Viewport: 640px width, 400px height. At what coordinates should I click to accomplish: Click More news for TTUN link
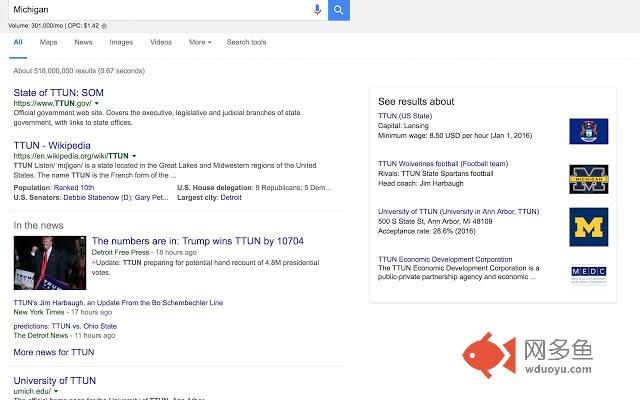(54, 352)
